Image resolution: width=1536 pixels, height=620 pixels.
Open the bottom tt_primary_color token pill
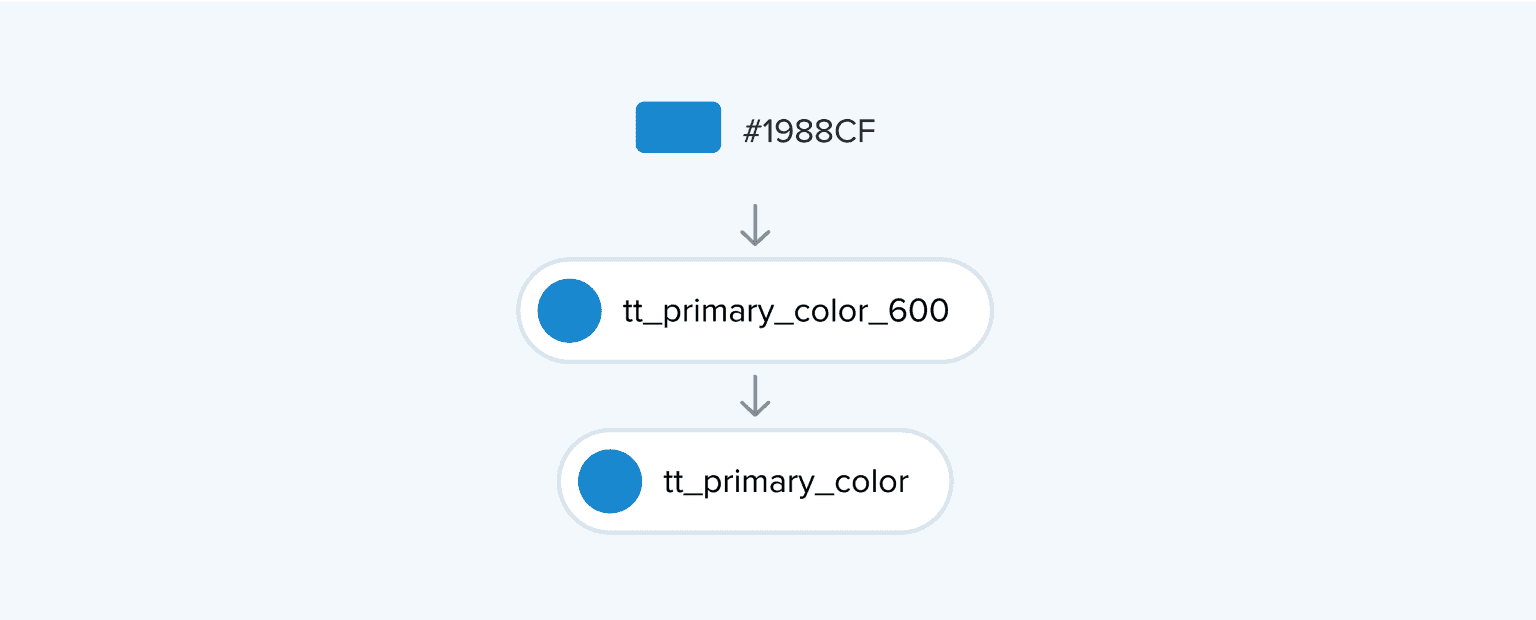(x=755, y=481)
